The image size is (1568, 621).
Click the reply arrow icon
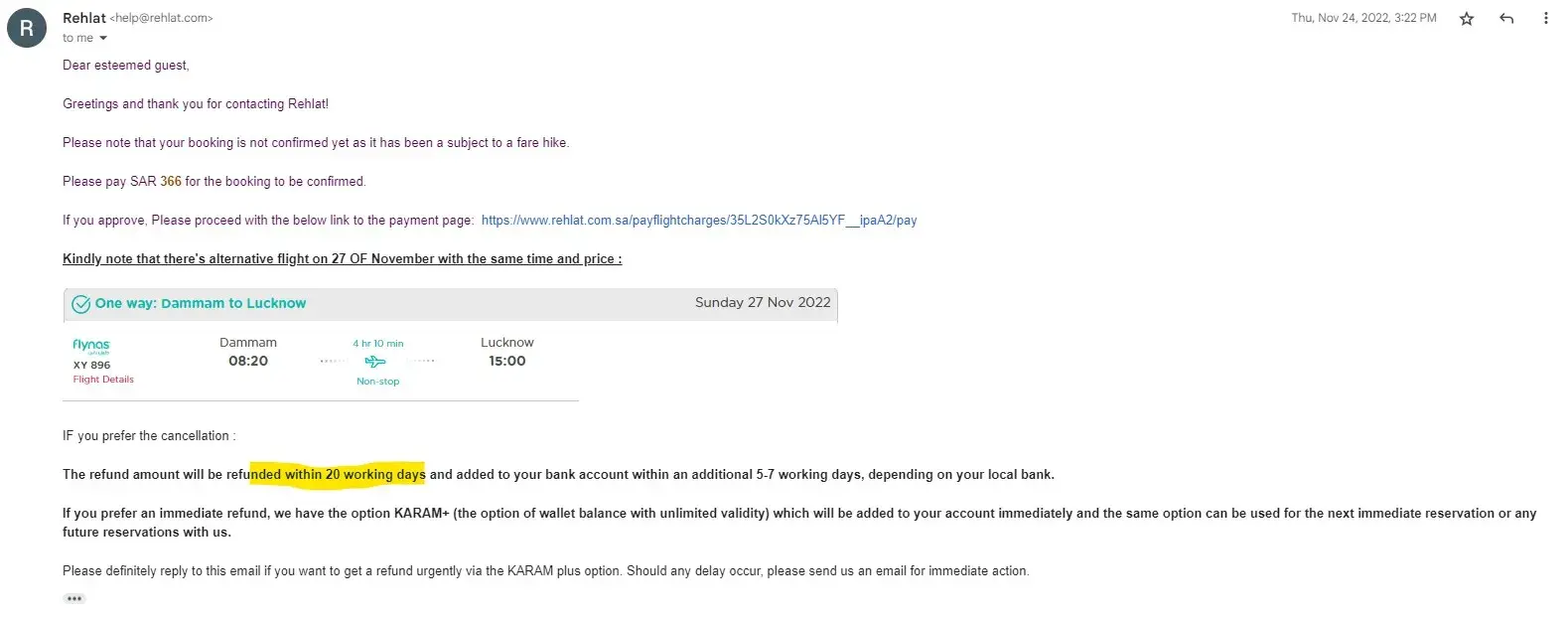[x=1506, y=19]
